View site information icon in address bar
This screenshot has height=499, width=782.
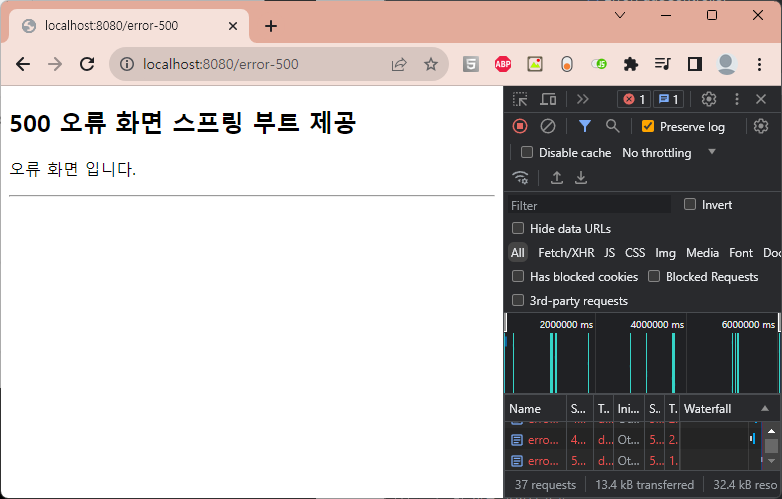(127, 64)
